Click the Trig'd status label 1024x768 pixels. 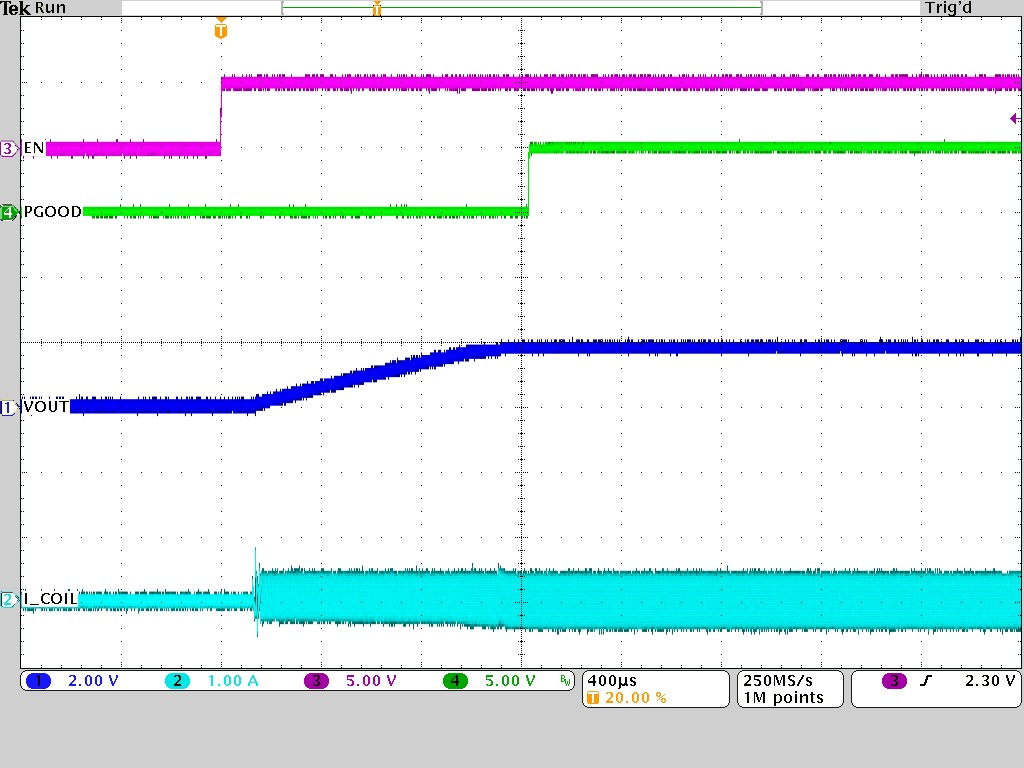coord(946,8)
